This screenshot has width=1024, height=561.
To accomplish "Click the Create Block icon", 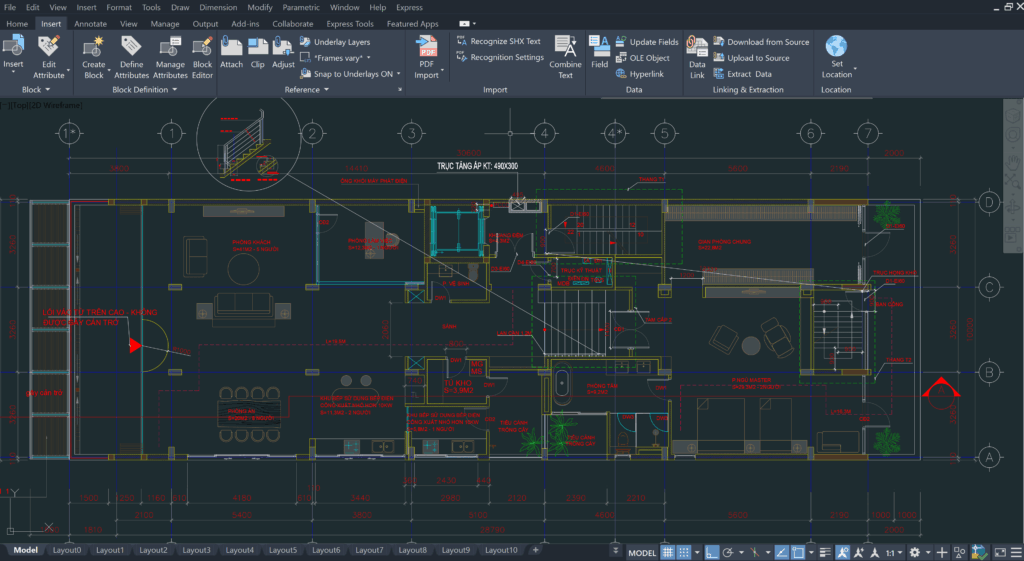I will [94, 47].
